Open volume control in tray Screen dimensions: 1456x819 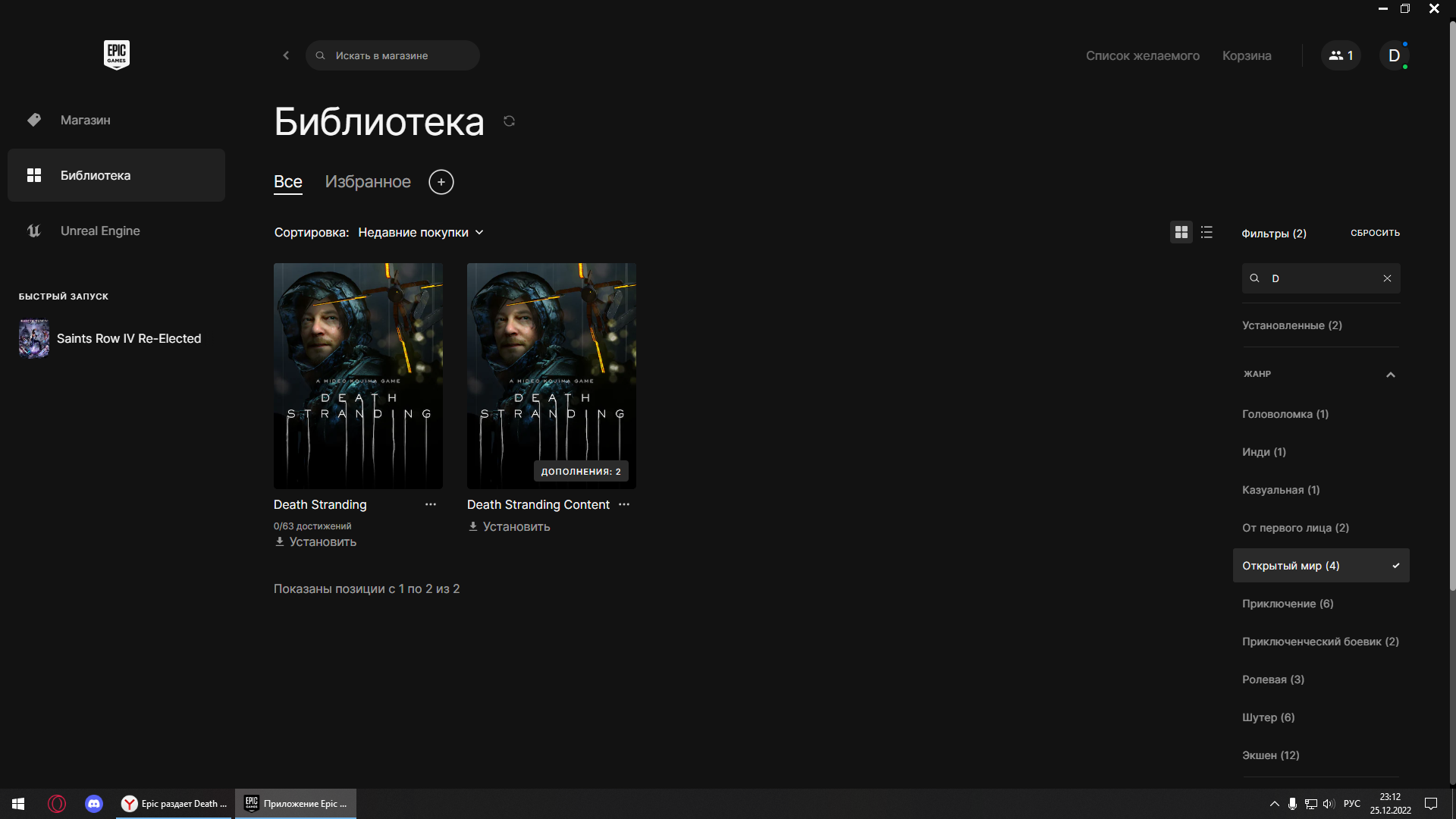[x=1329, y=804]
